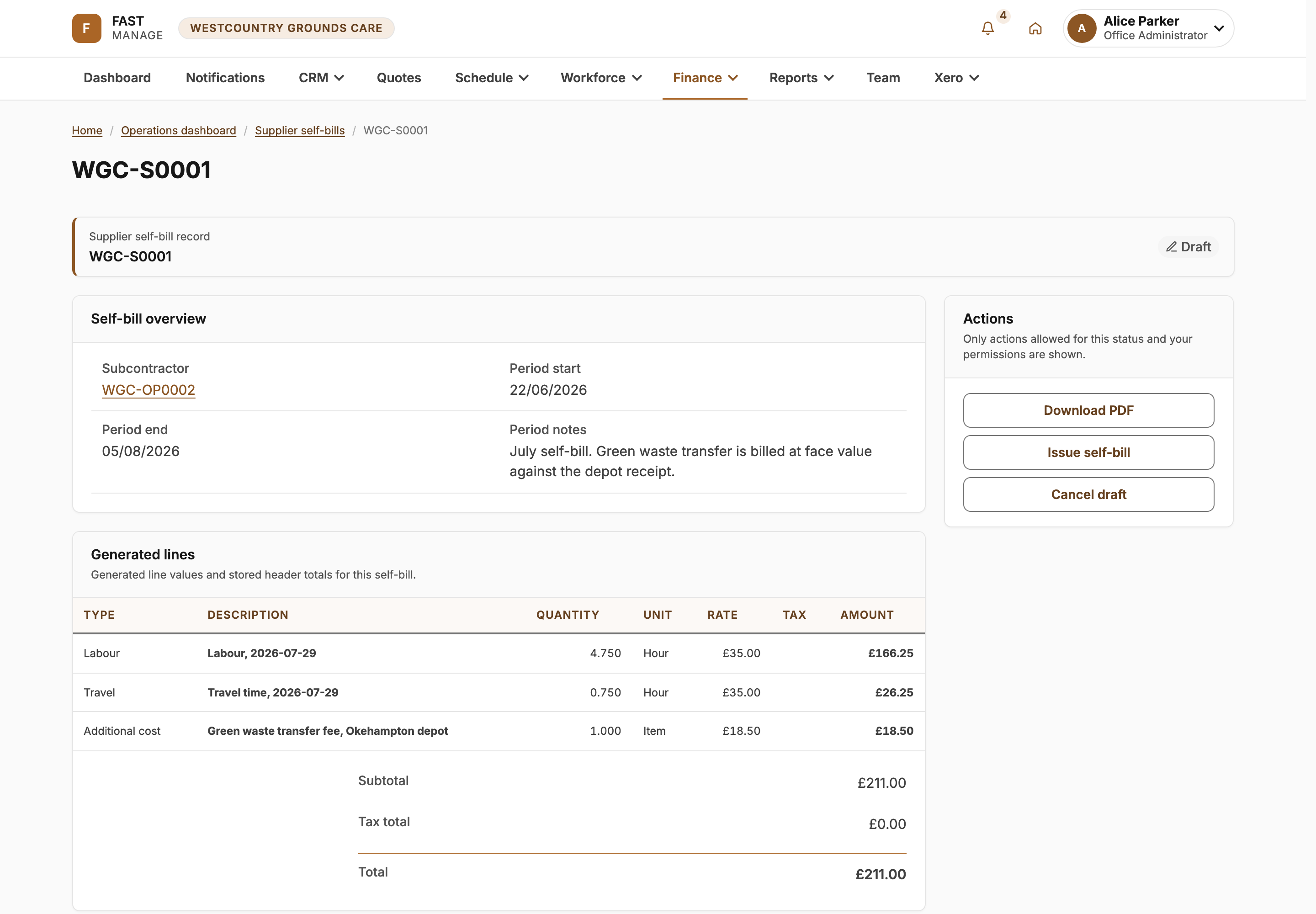Open Operations dashboard breadcrumb link
This screenshot has height=914, width=1316.
(x=179, y=131)
